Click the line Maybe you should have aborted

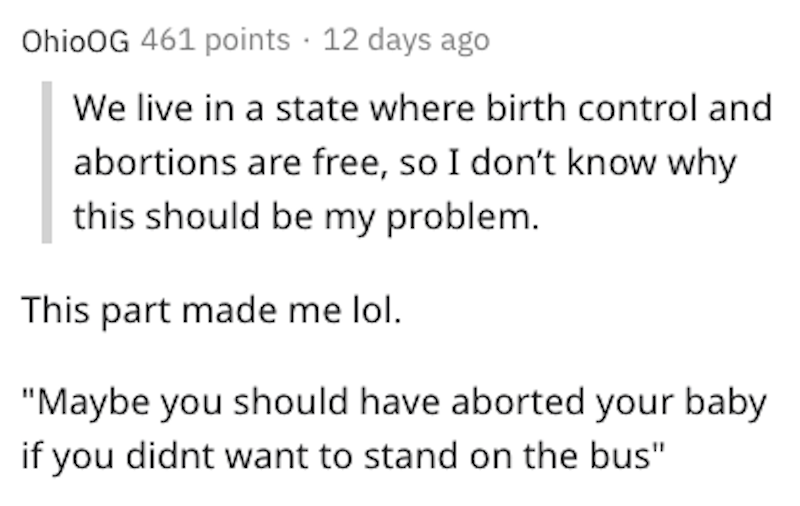pyautogui.click(x=394, y=403)
